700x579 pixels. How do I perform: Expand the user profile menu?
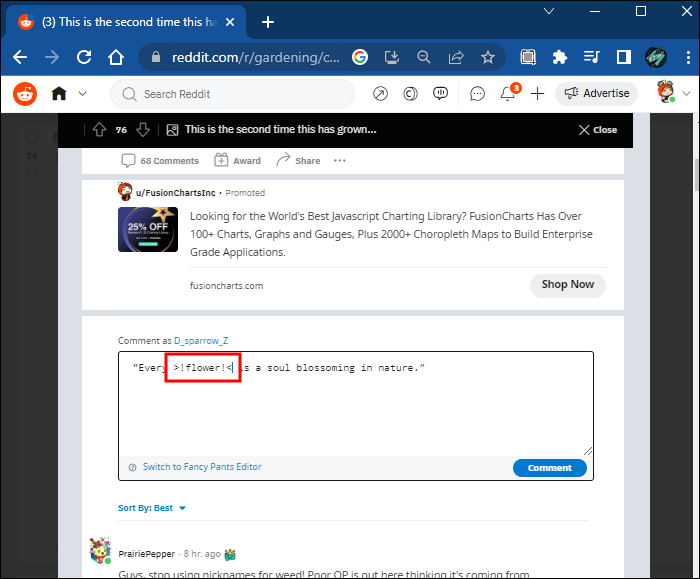pyautogui.click(x=670, y=94)
